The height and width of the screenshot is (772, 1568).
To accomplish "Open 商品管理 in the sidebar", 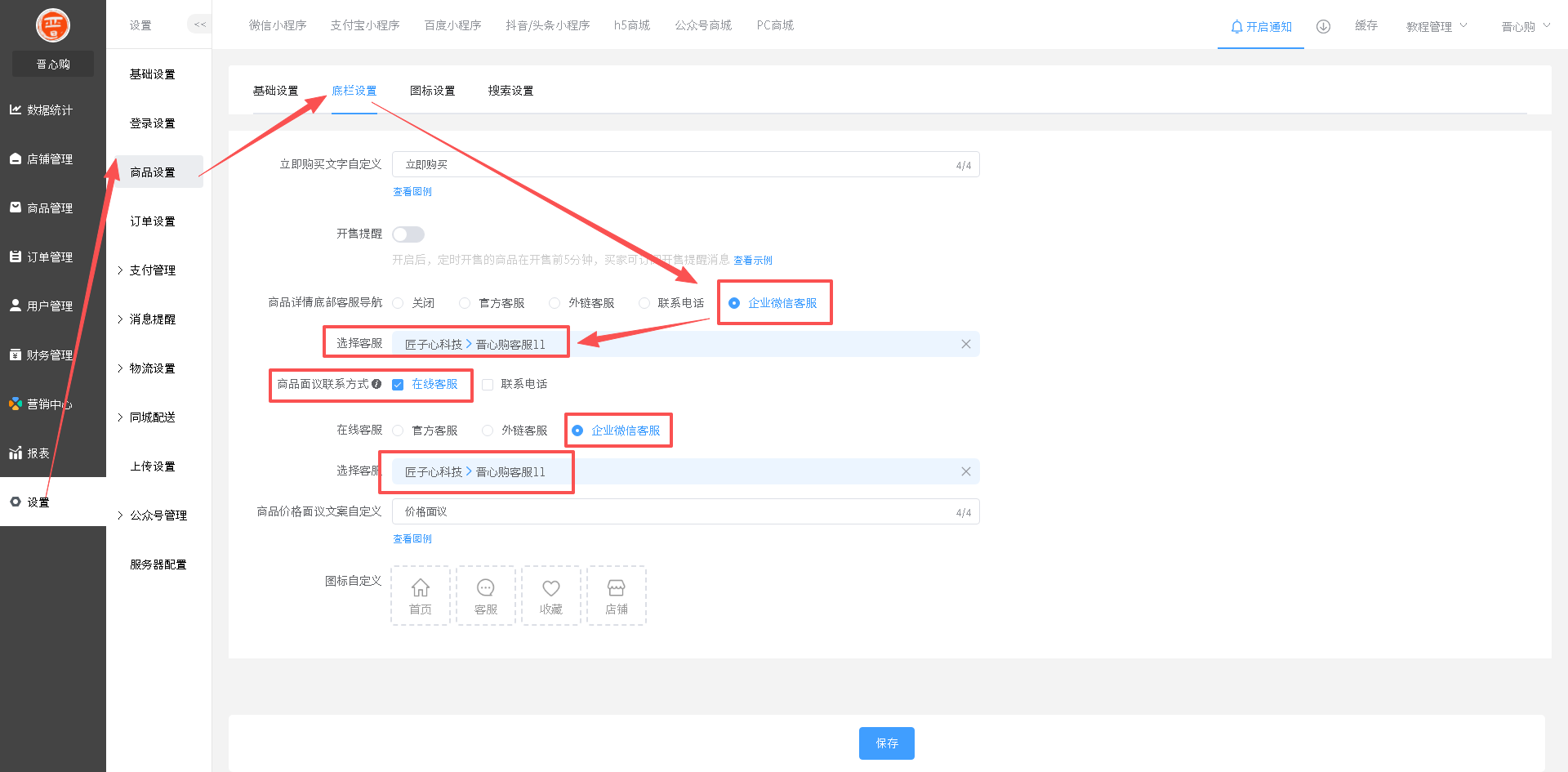I will [41, 208].
